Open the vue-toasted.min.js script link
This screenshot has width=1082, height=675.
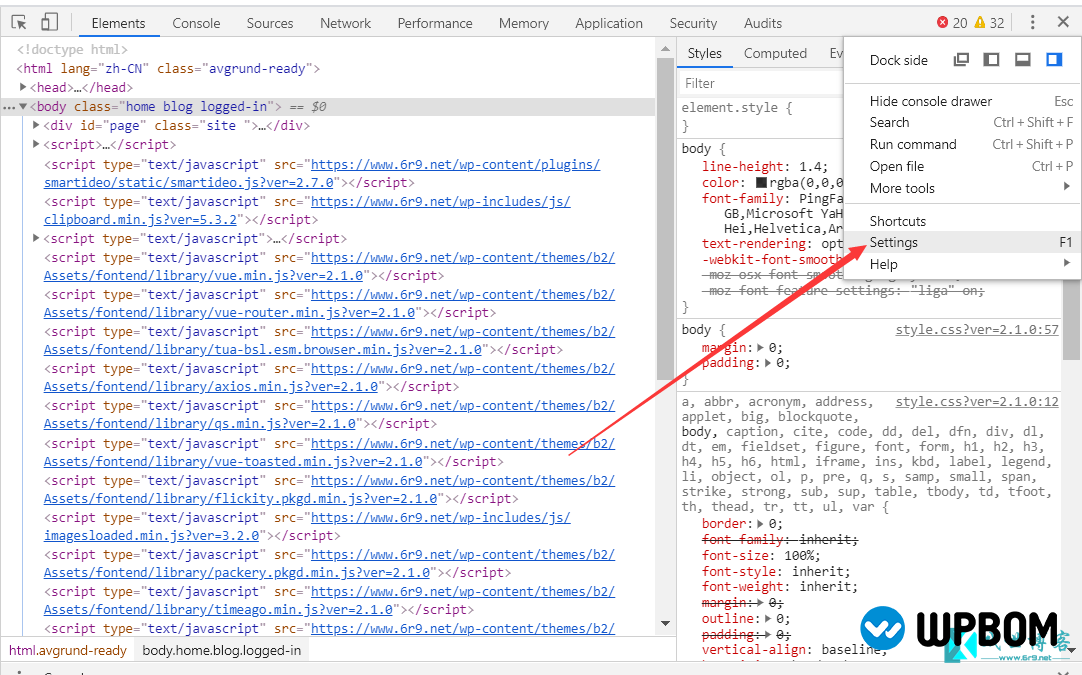coord(329,453)
